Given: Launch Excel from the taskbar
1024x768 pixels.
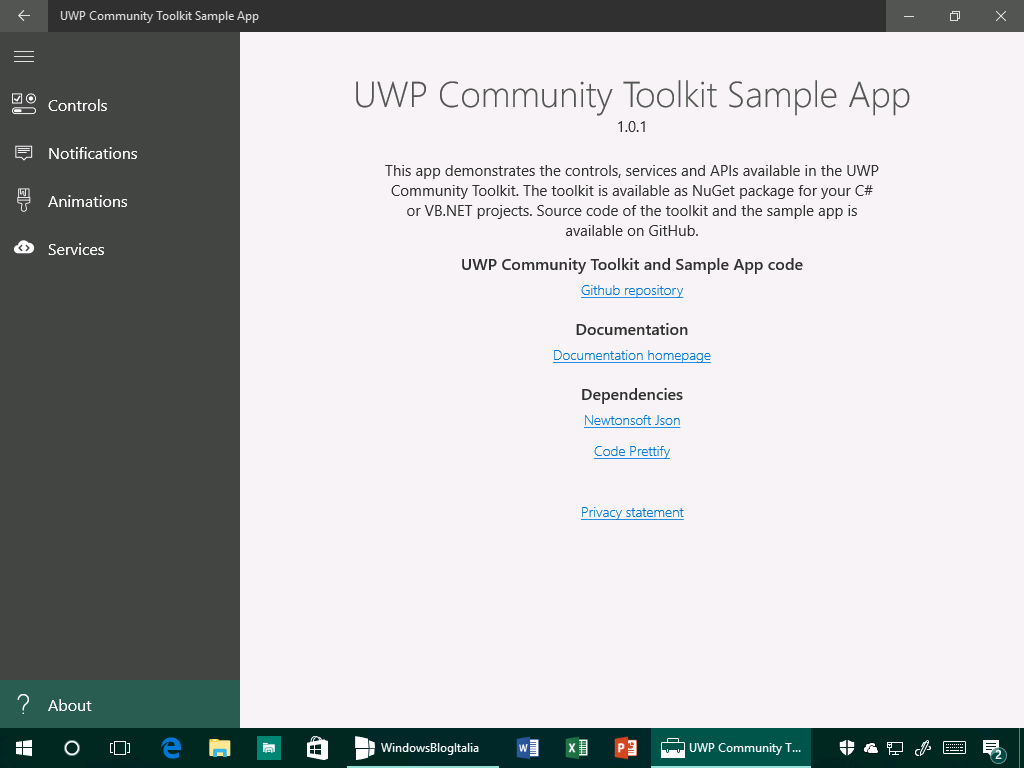Looking at the screenshot, I should (x=577, y=748).
